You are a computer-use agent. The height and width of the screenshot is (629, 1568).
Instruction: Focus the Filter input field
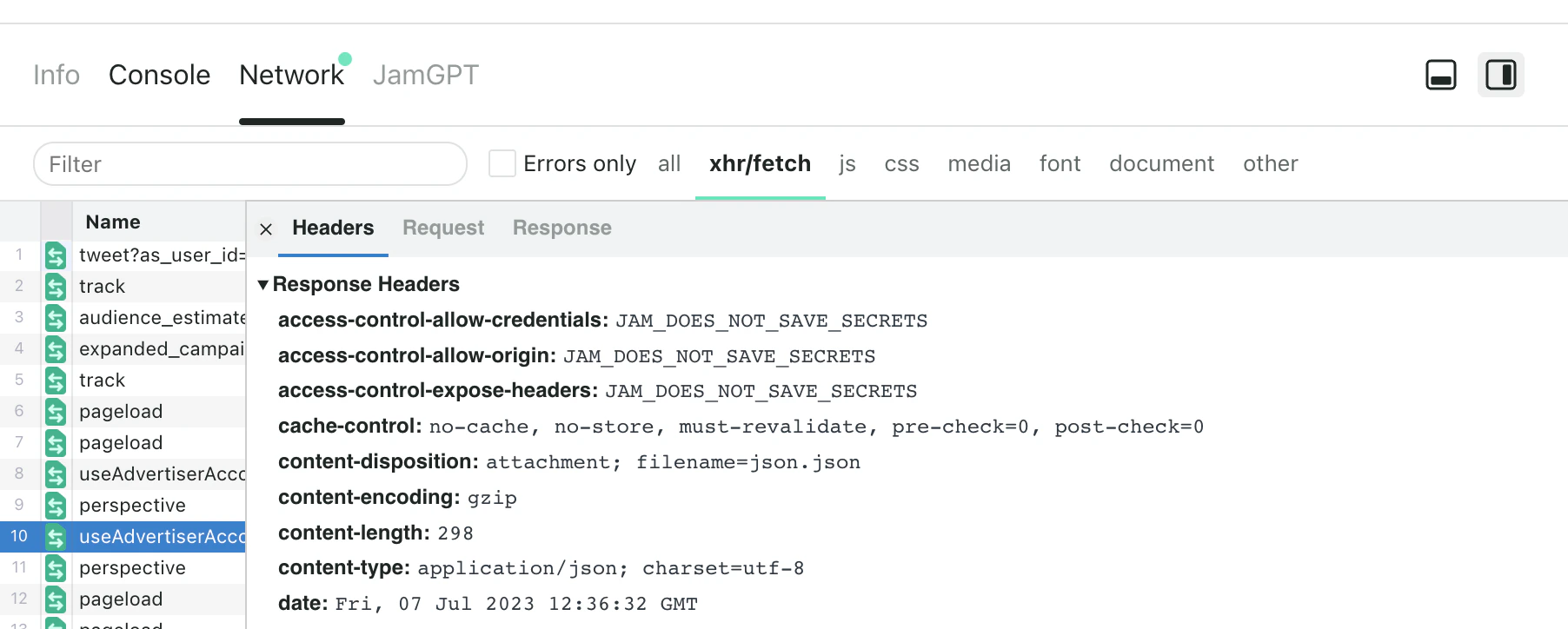coord(250,164)
